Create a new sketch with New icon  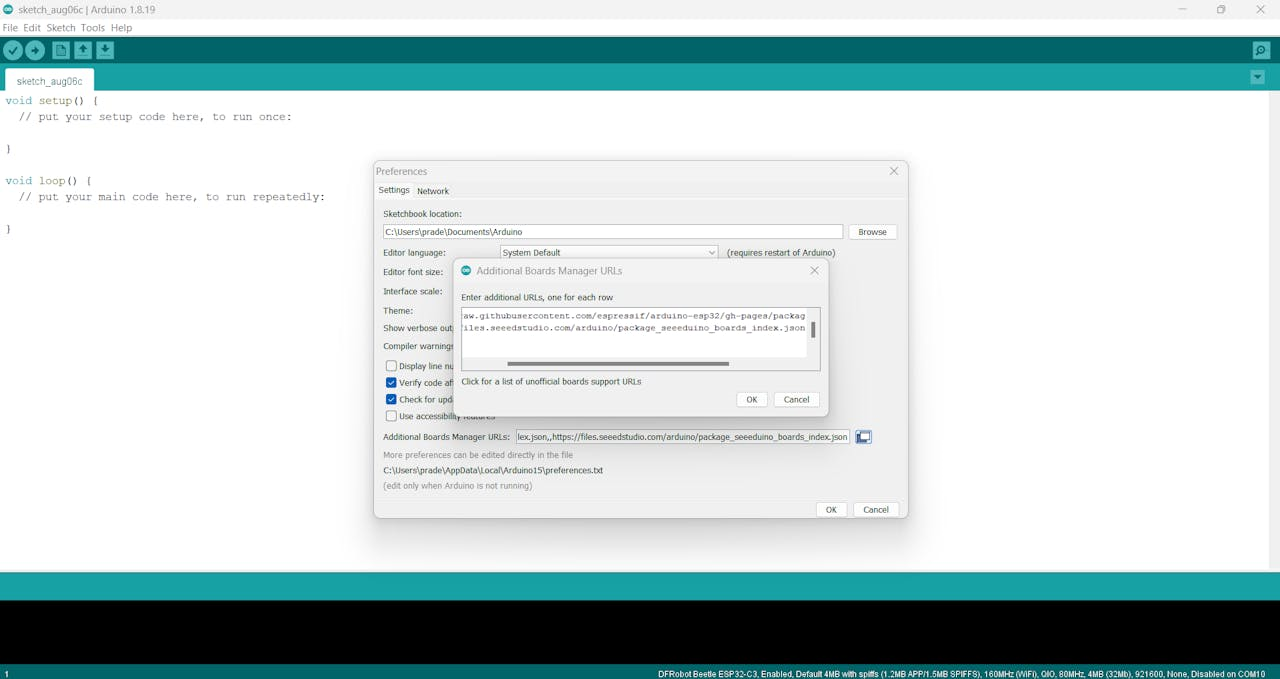pos(61,50)
